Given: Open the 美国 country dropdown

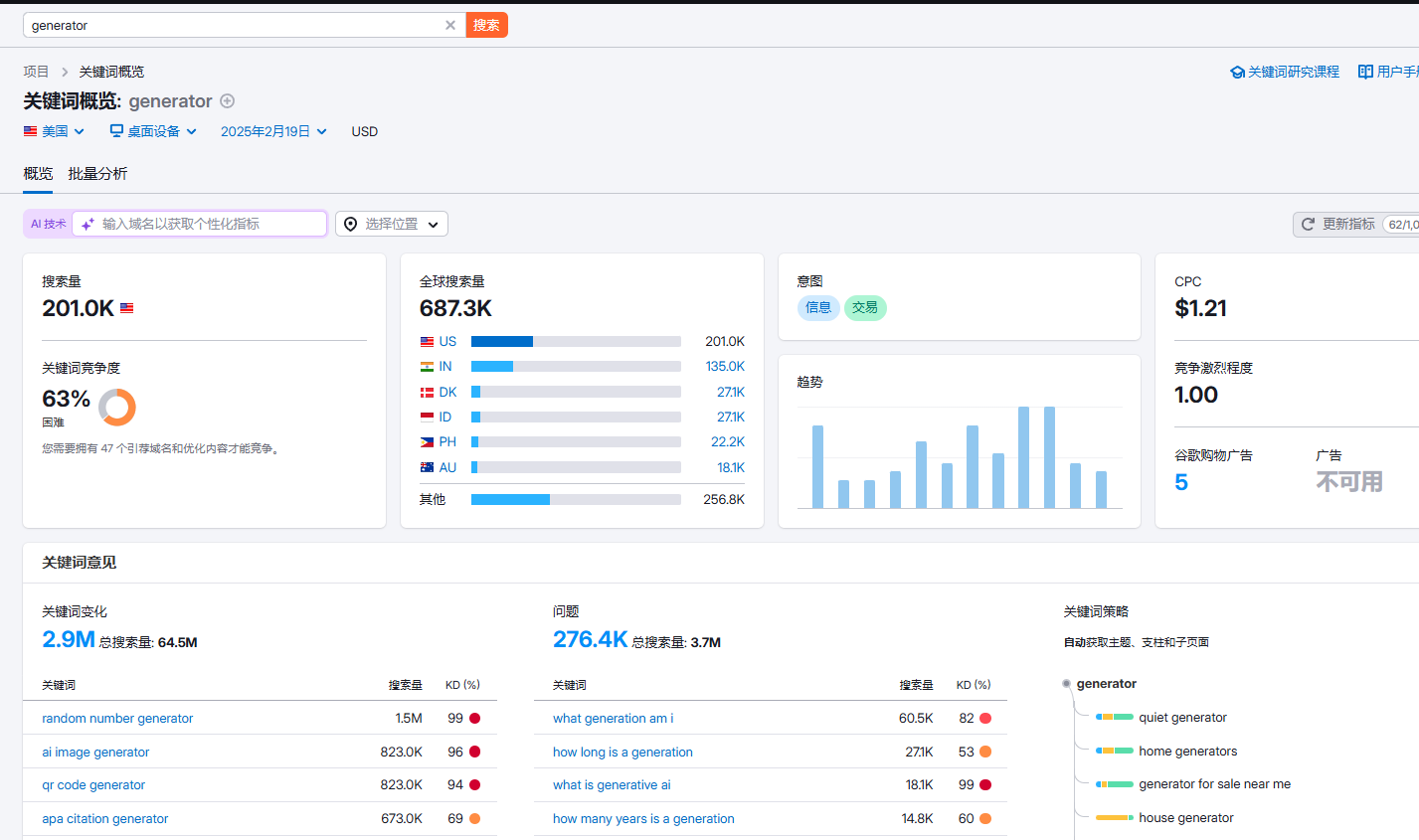Looking at the screenshot, I should pyautogui.click(x=55, y=131).
